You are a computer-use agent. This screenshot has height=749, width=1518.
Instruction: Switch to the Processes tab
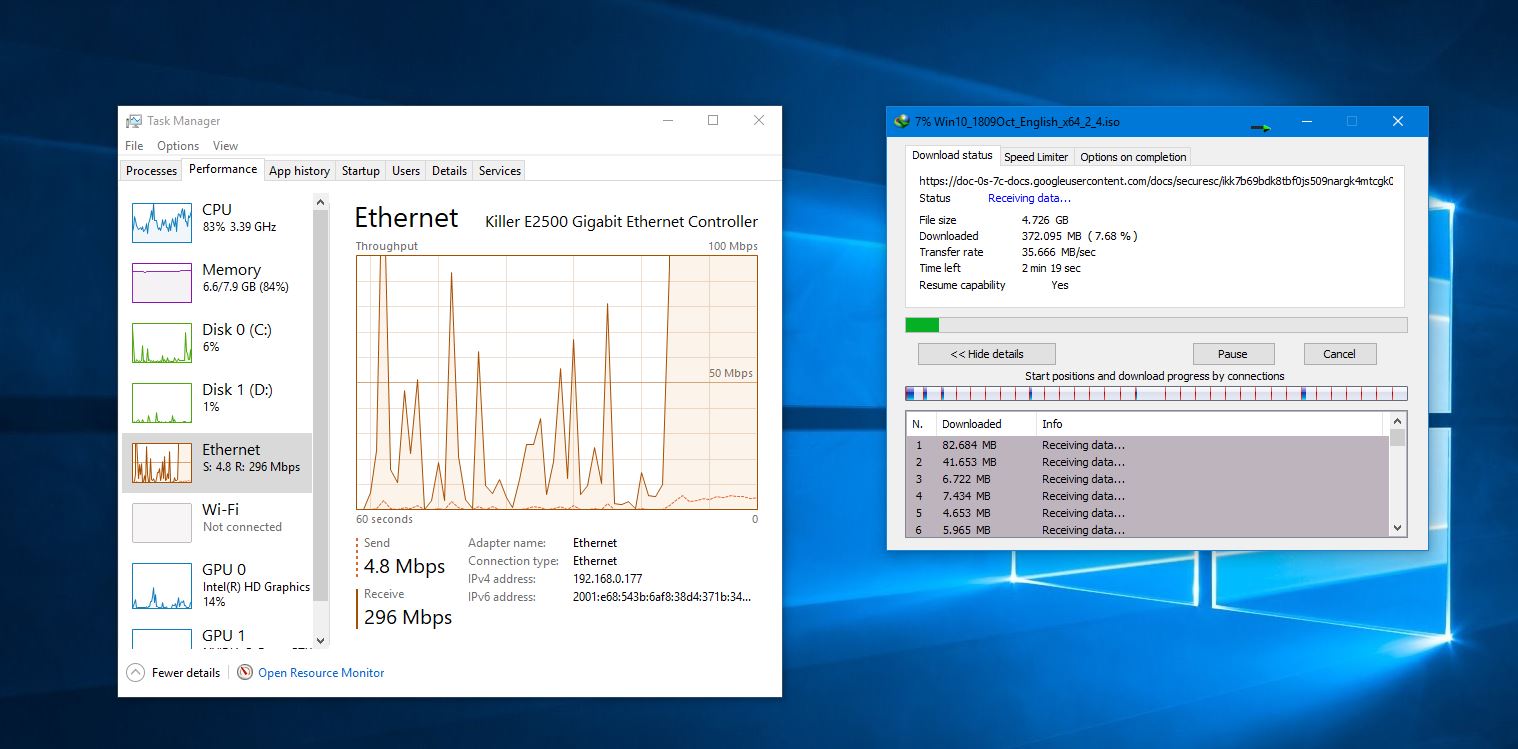151,171
